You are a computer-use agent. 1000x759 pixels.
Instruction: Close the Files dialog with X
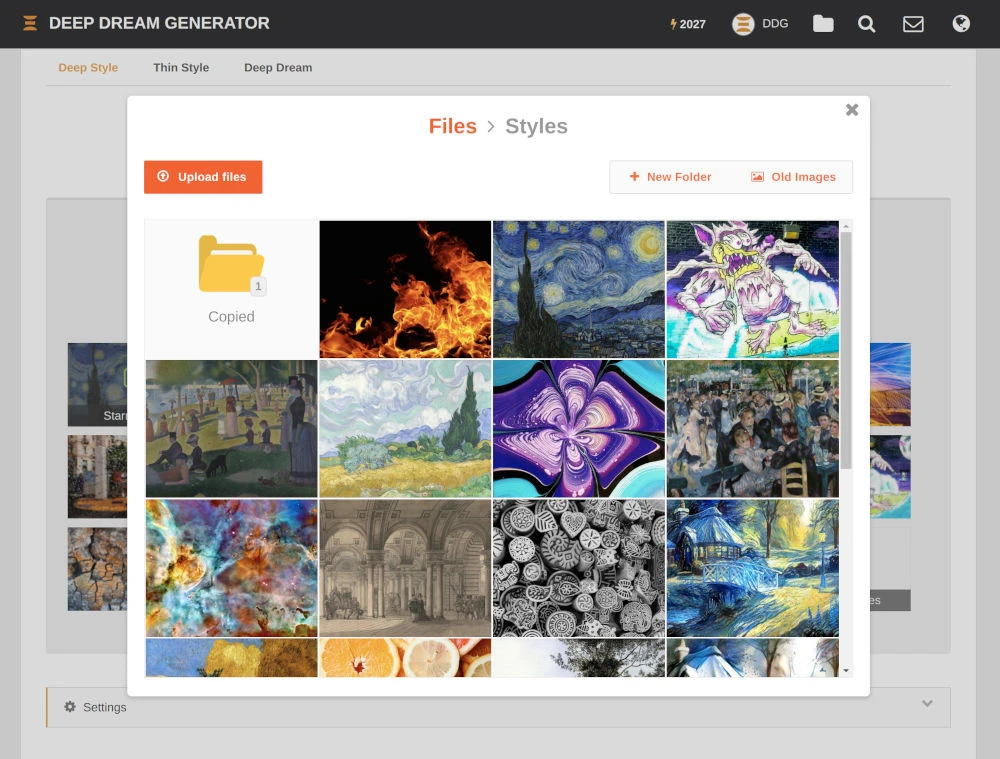(x=852, y=110)
